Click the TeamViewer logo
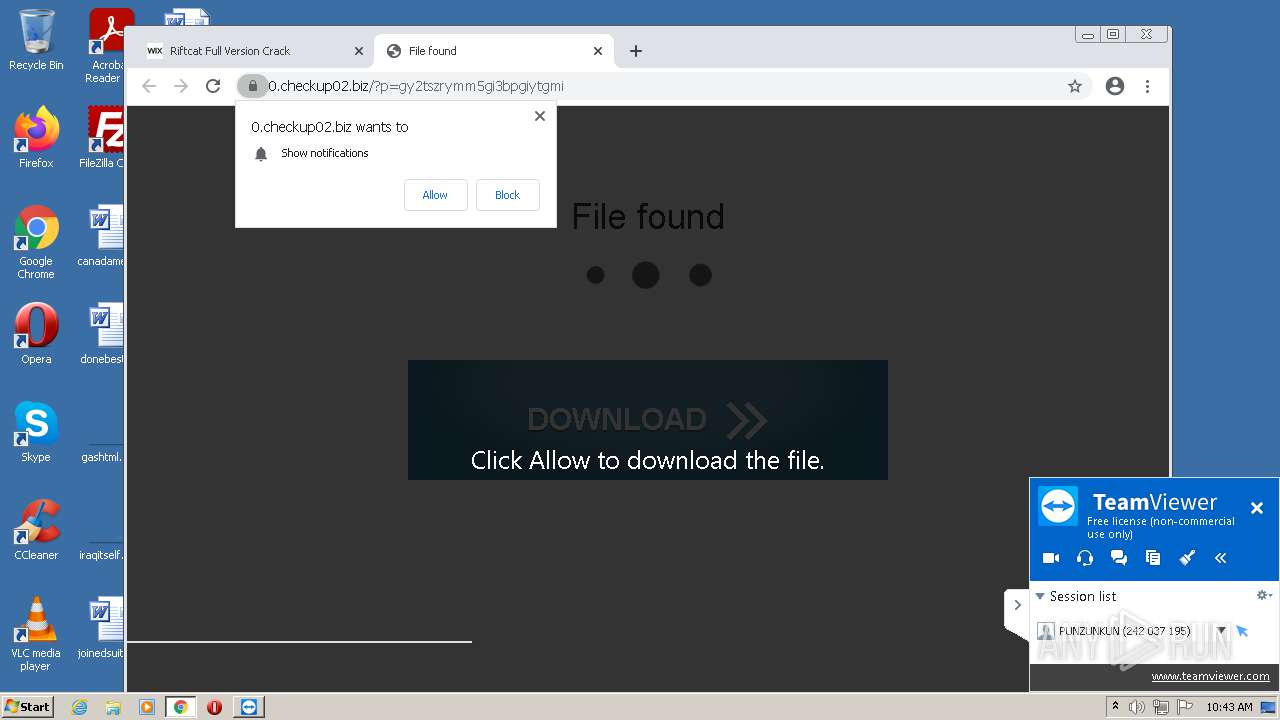This screenshot has width=1280, height=720. [x=1058, y=506]
